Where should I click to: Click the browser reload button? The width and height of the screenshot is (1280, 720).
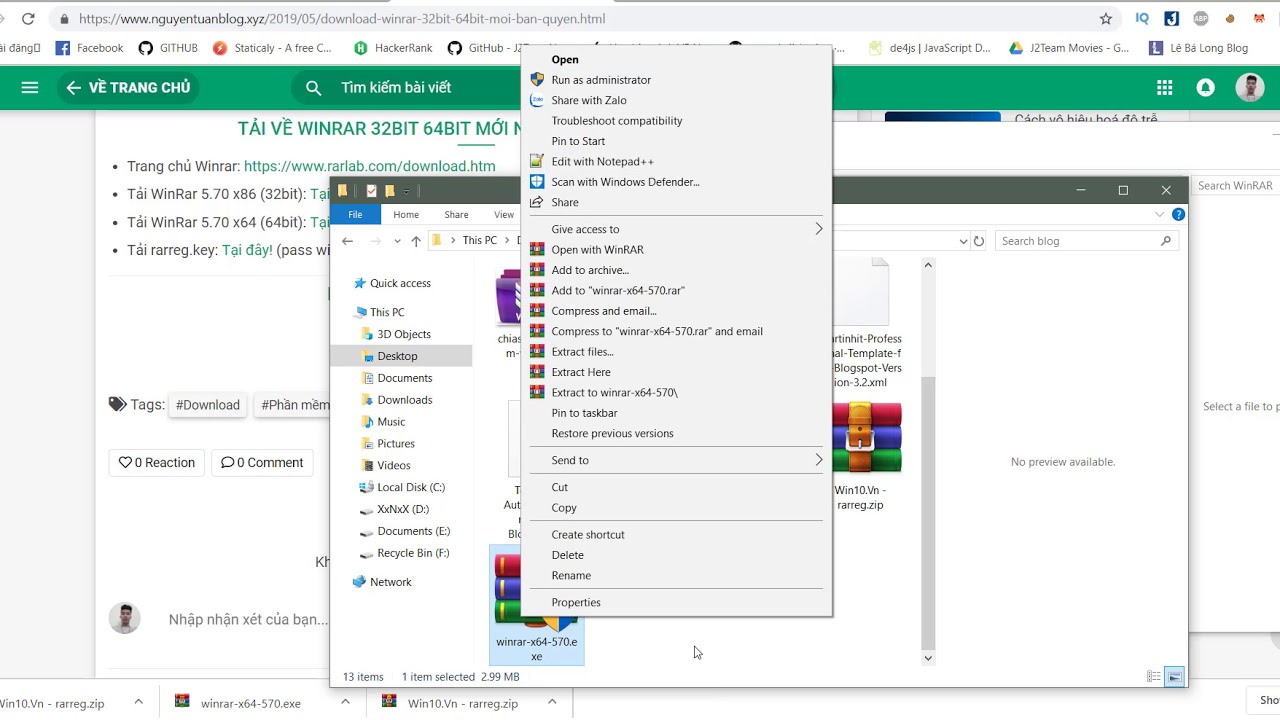click(28, 19)
